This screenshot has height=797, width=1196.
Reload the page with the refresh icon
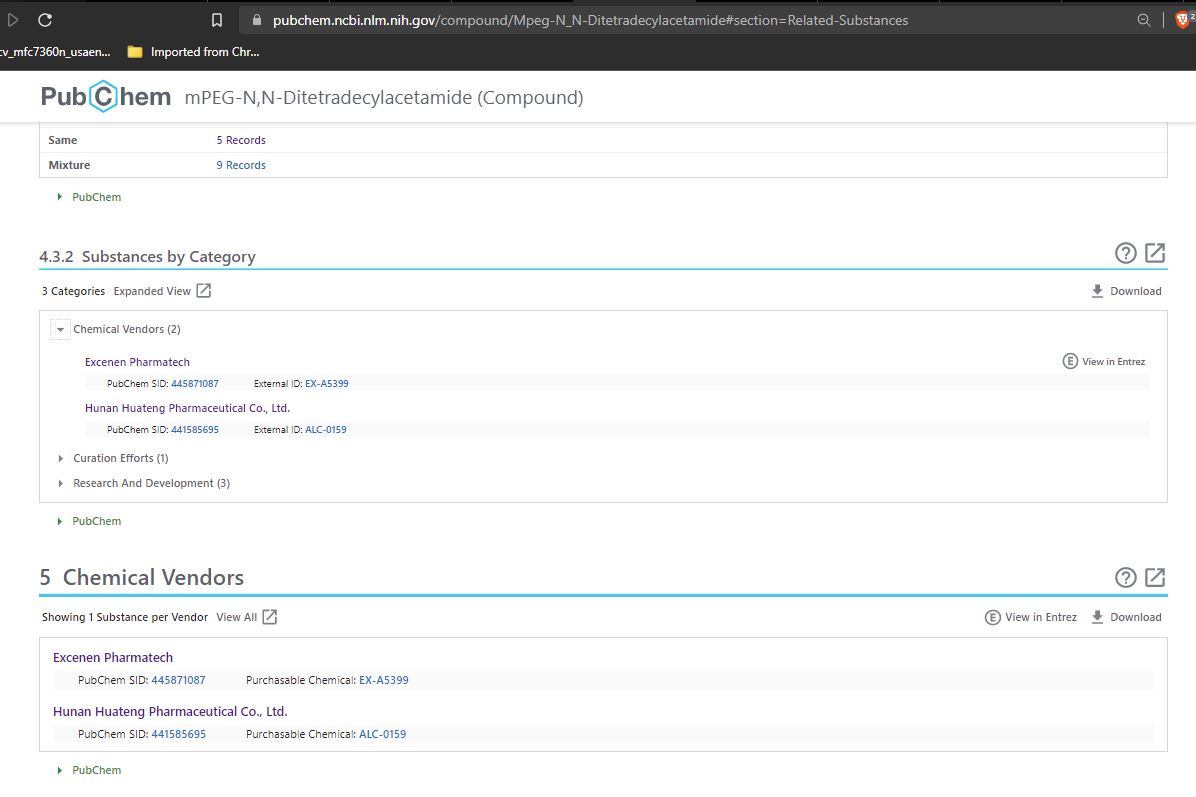pos(45,20)
